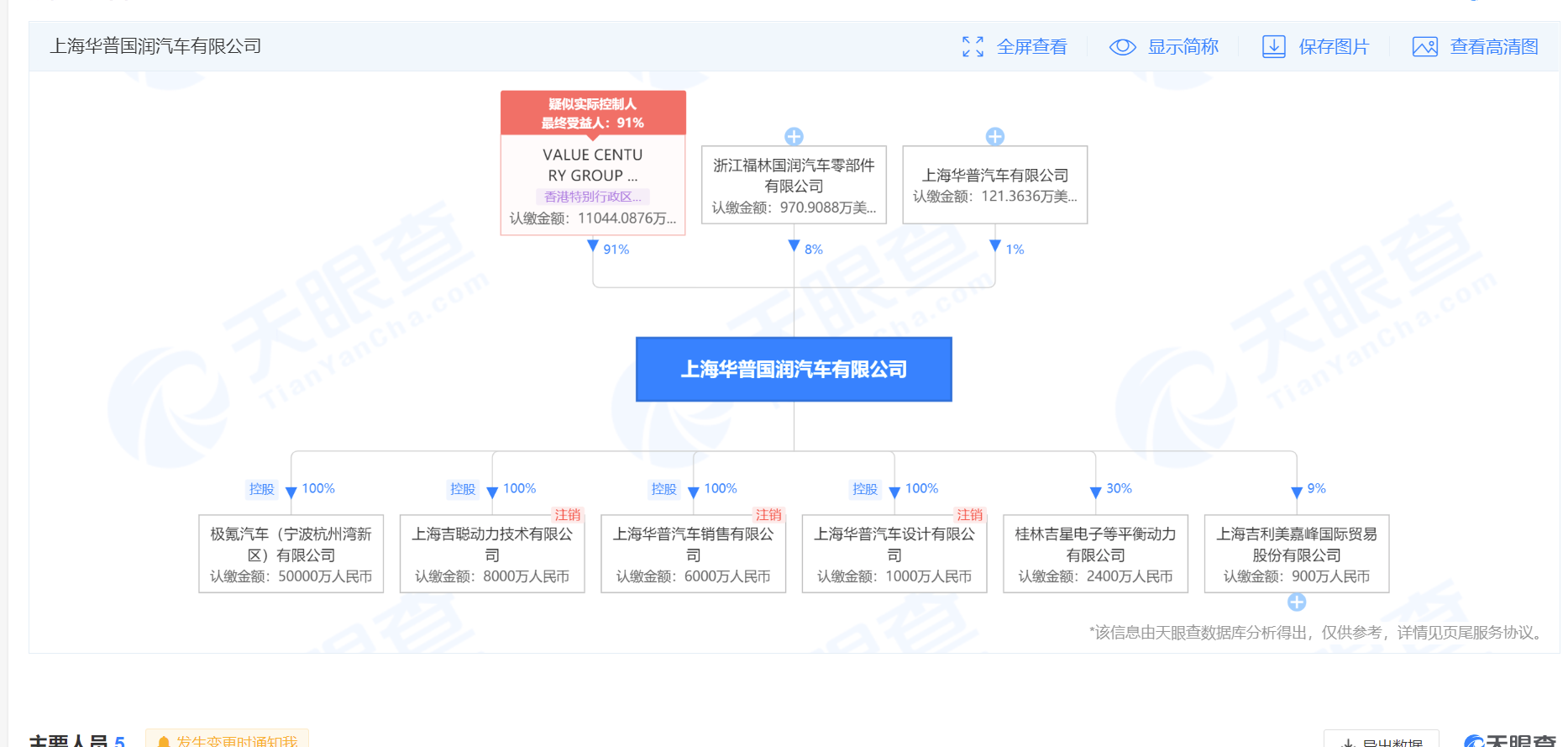Save the chart via 保存图片
The height and width of the screenshot is (747, 1568).
pos(1334,47)
